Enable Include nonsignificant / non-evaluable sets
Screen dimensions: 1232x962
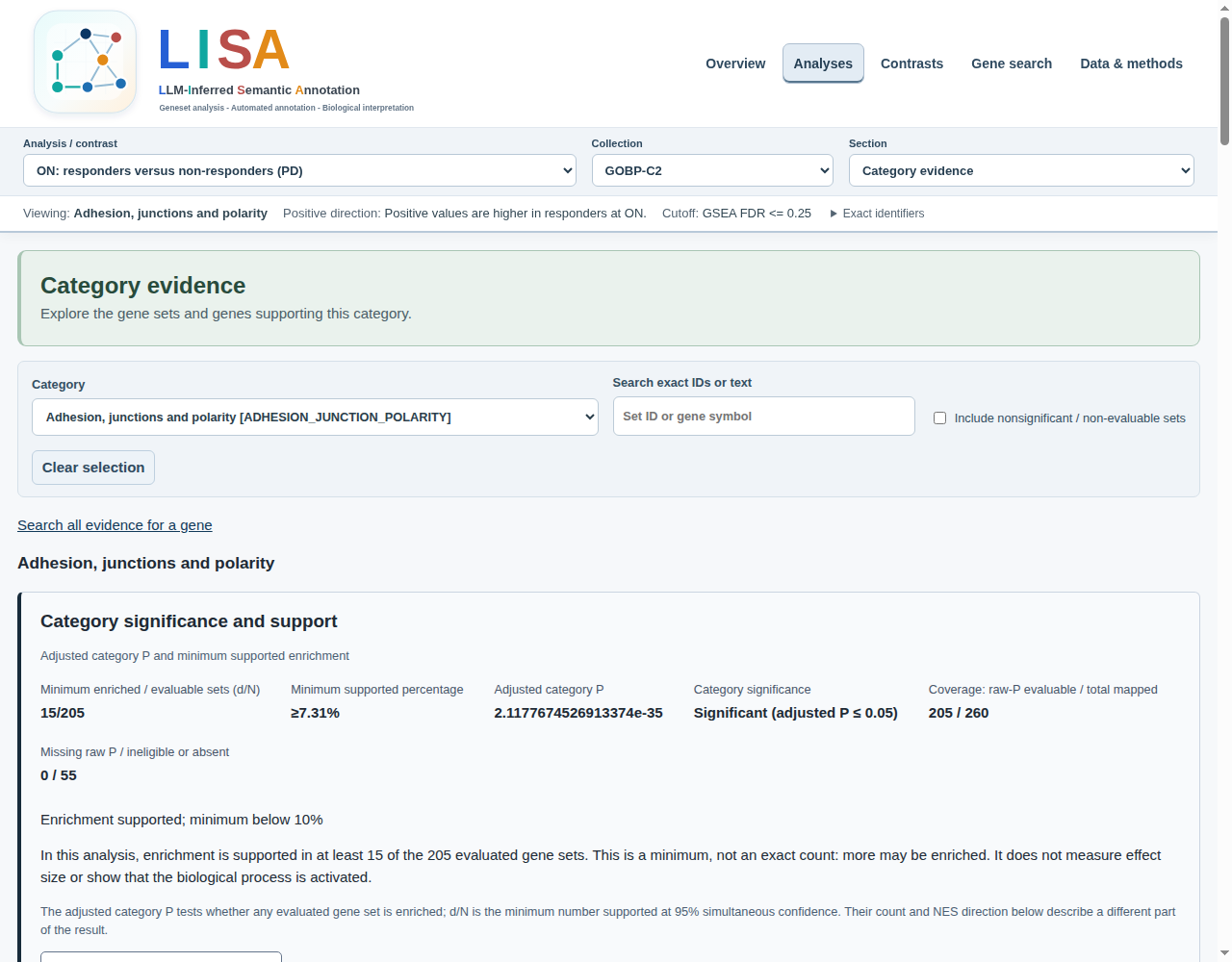[x=940, y=418]
